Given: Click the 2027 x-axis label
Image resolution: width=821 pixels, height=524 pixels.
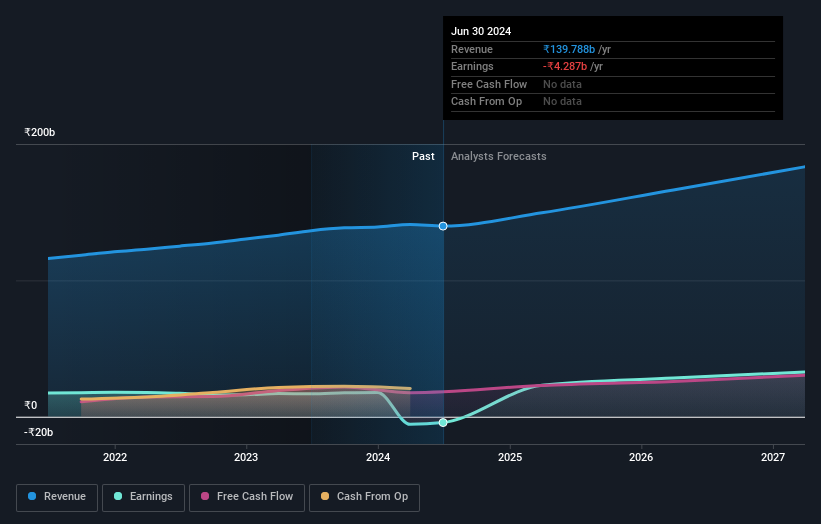Looking at the screenshot, I should pyautogui.click(x=773, y=457).
